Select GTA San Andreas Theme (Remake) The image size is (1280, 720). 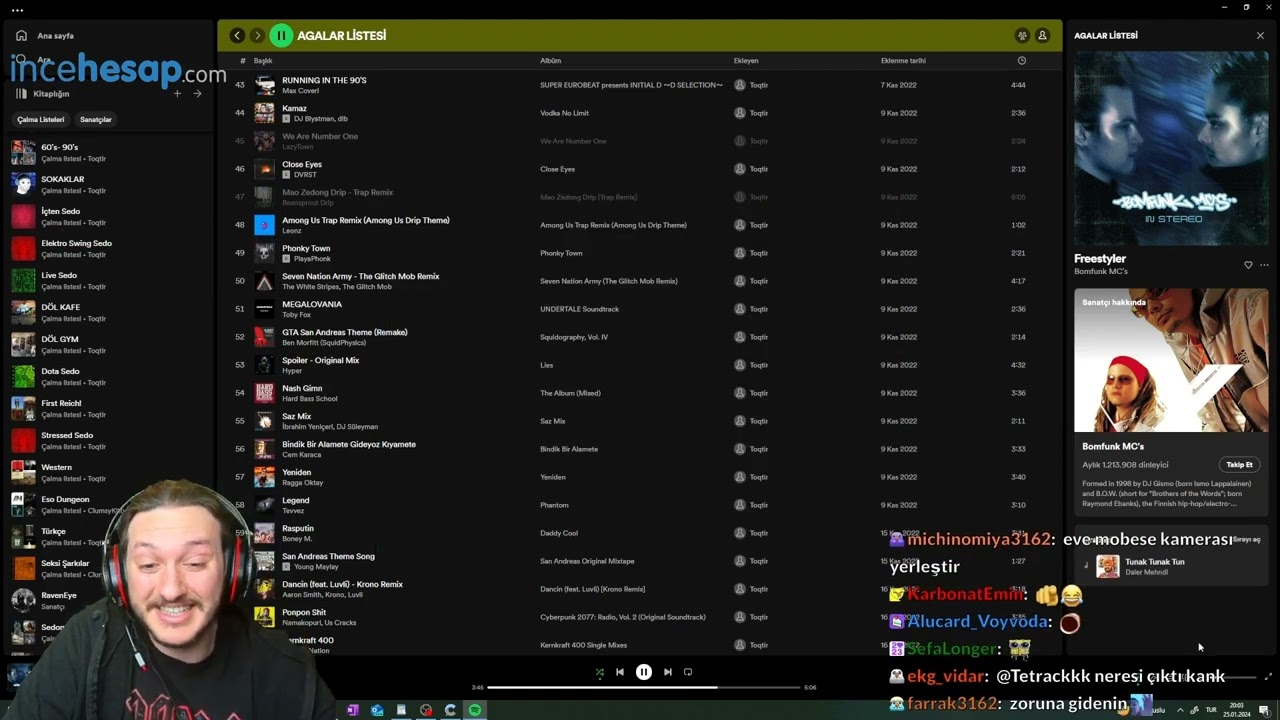coord(345,332)
